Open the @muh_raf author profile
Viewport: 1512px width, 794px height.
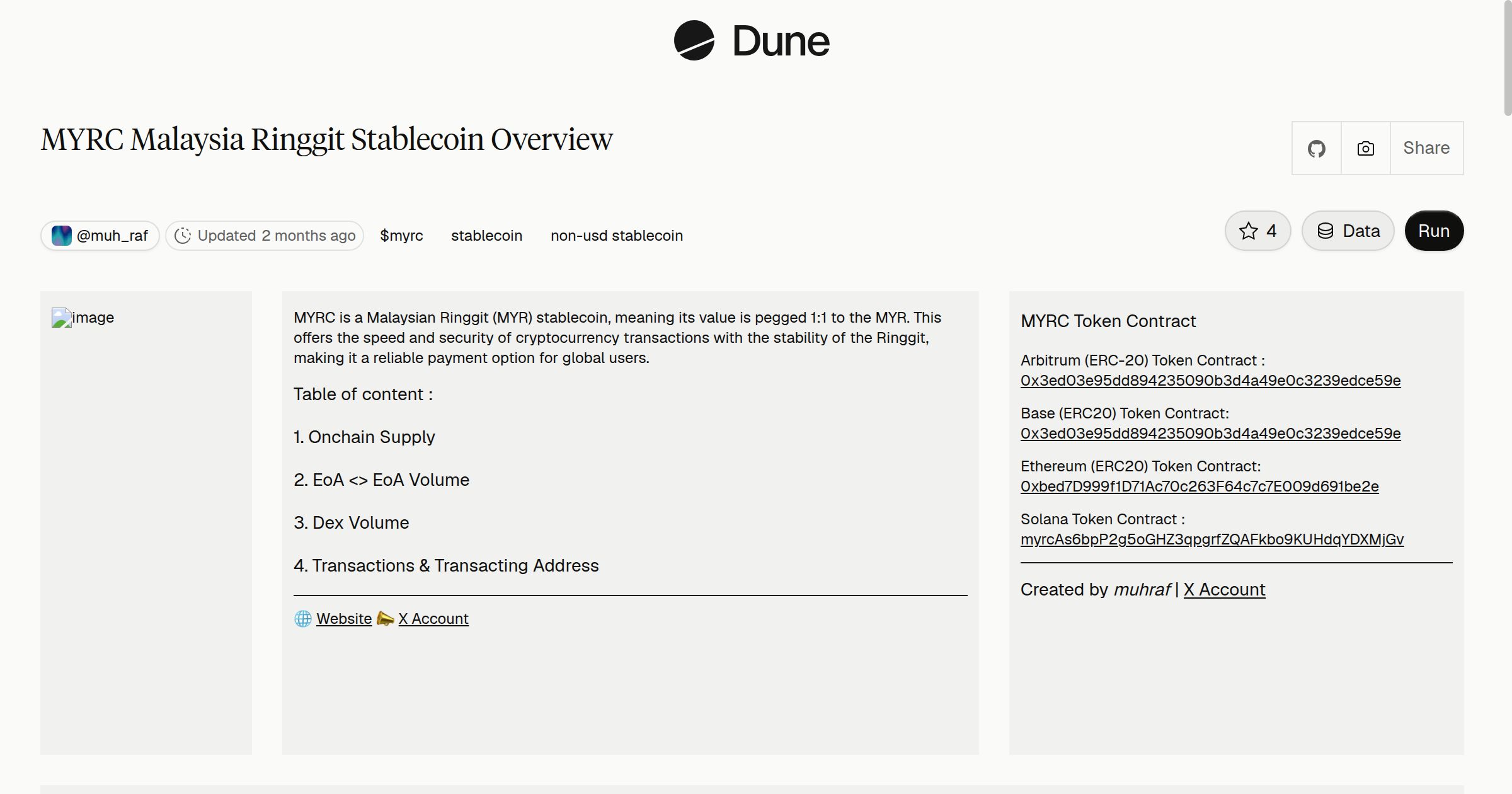point(100,236)
